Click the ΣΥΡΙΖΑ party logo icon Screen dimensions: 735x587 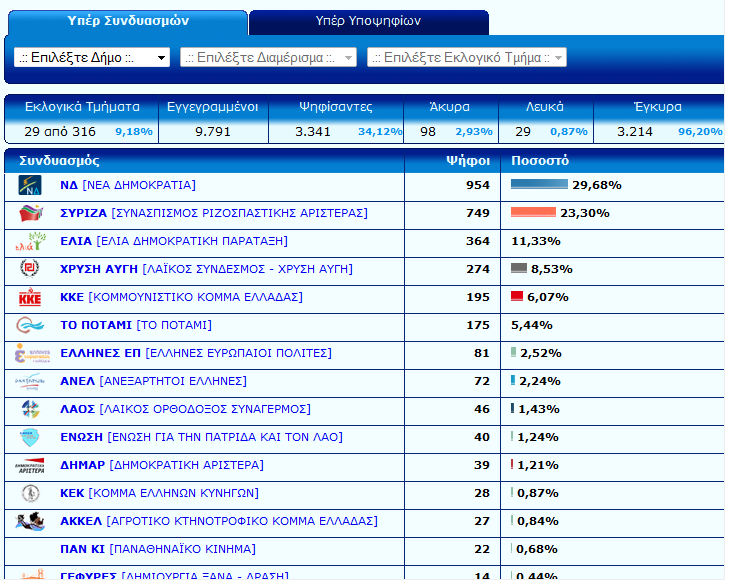(x=31, y=213)
